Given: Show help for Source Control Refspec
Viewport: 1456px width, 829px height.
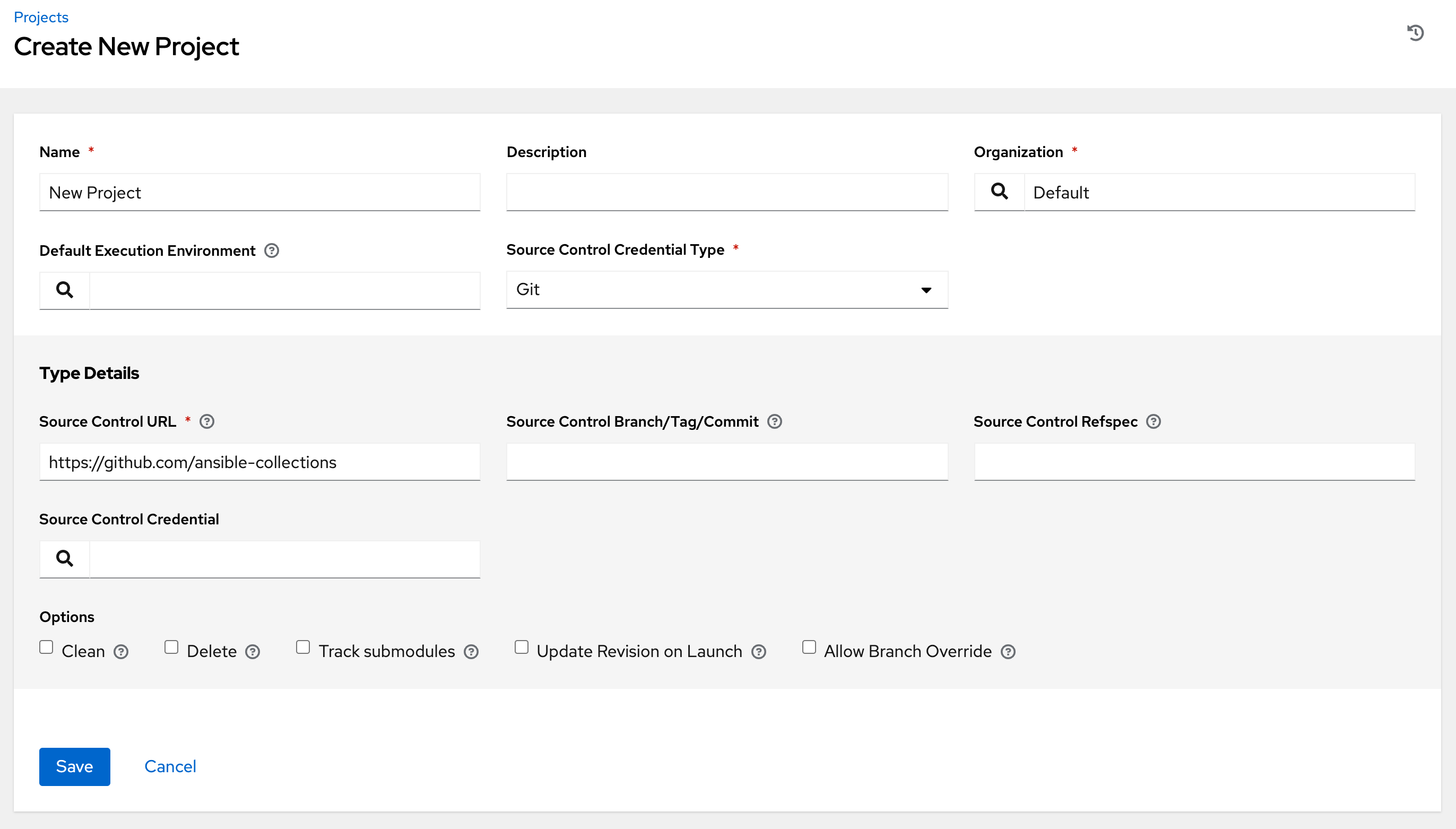Looking at the screenshot, I should 1153,421.
